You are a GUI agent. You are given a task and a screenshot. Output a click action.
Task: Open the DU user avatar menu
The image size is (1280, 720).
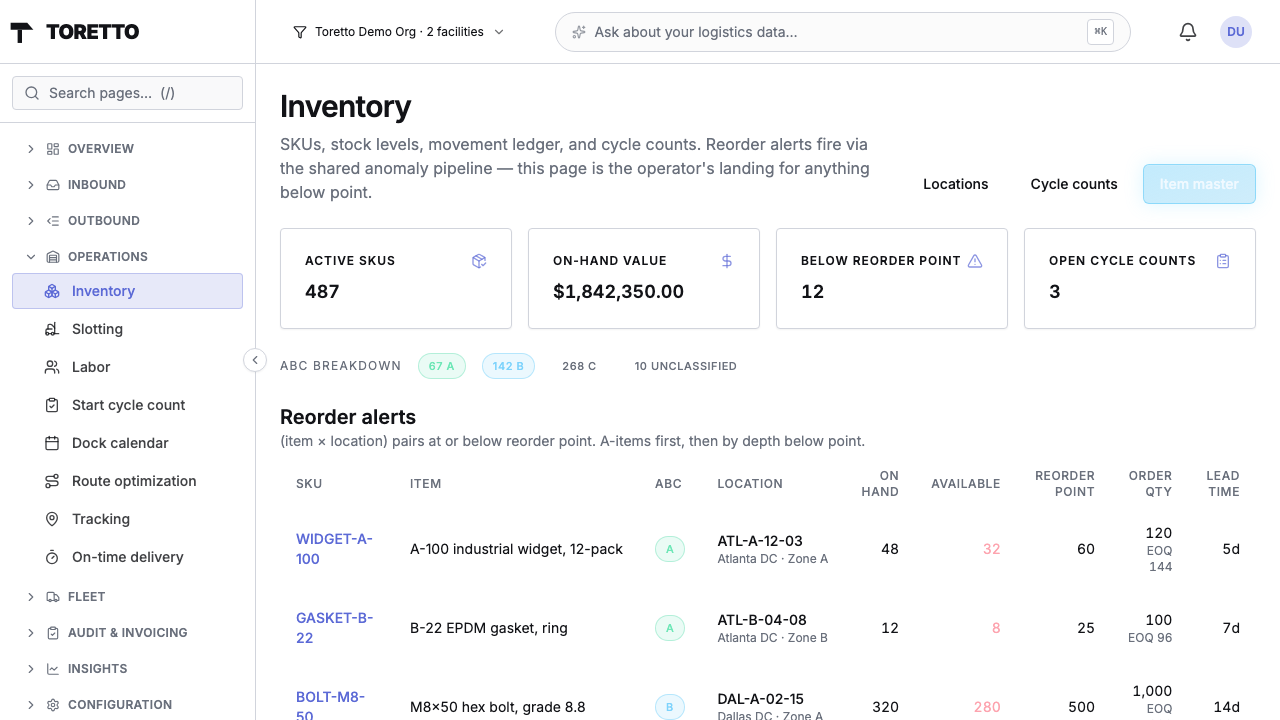pyautogui.click(x=1236, y=32)
